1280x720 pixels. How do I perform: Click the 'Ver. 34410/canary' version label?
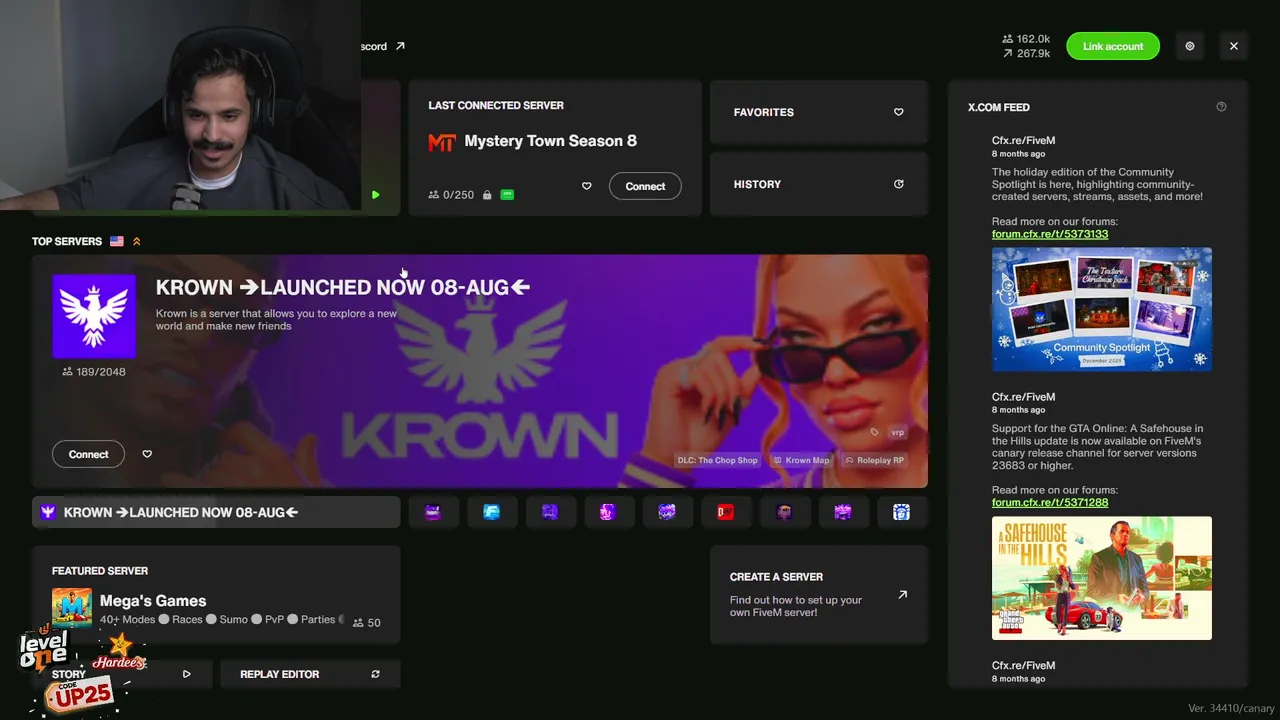(x=1229, y=709)
